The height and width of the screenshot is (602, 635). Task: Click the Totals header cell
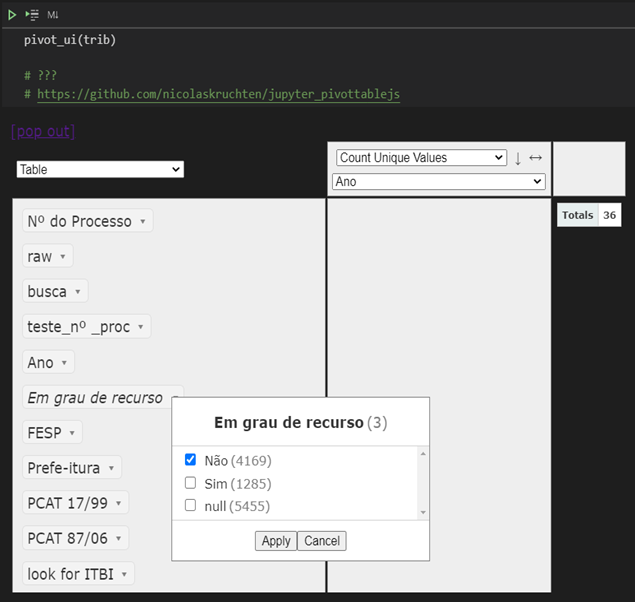coord(577,215)
